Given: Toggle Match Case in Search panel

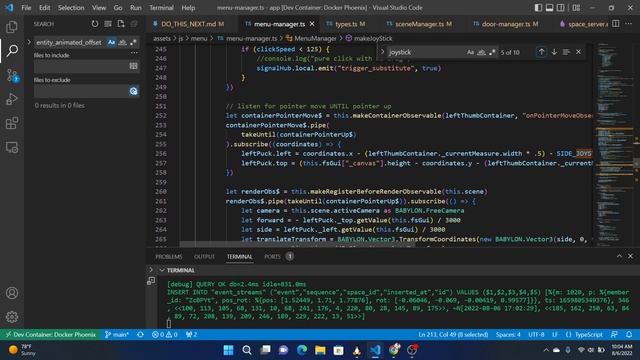Looking at the screenshot, I should click(x=111, y=42).
